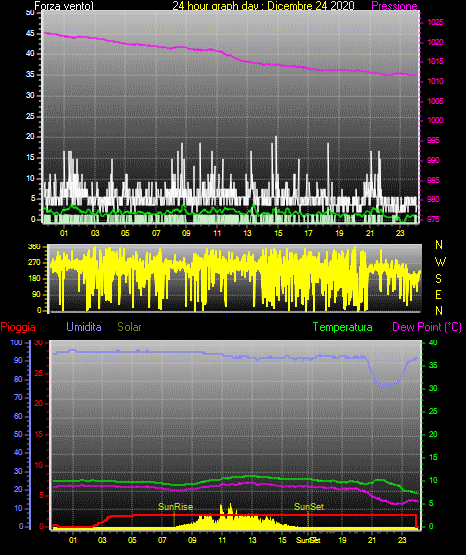Click the 40 temperature scale value
Viewport: 466px width, 555px height.
pyautogui.click(x=433, y=343)
